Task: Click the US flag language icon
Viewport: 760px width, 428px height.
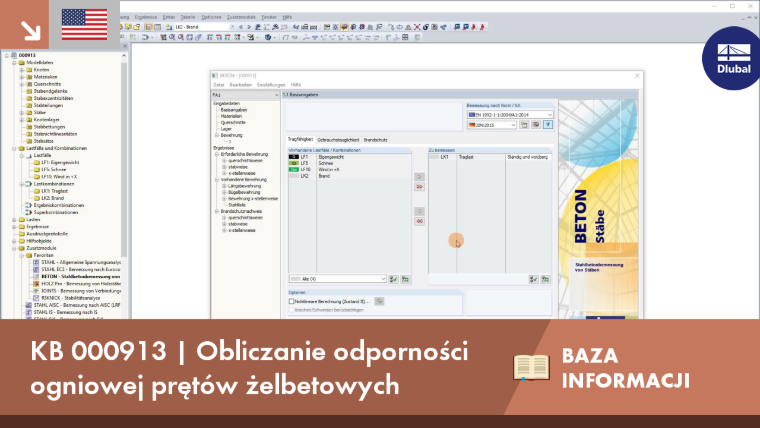Action: click(84, 24)
